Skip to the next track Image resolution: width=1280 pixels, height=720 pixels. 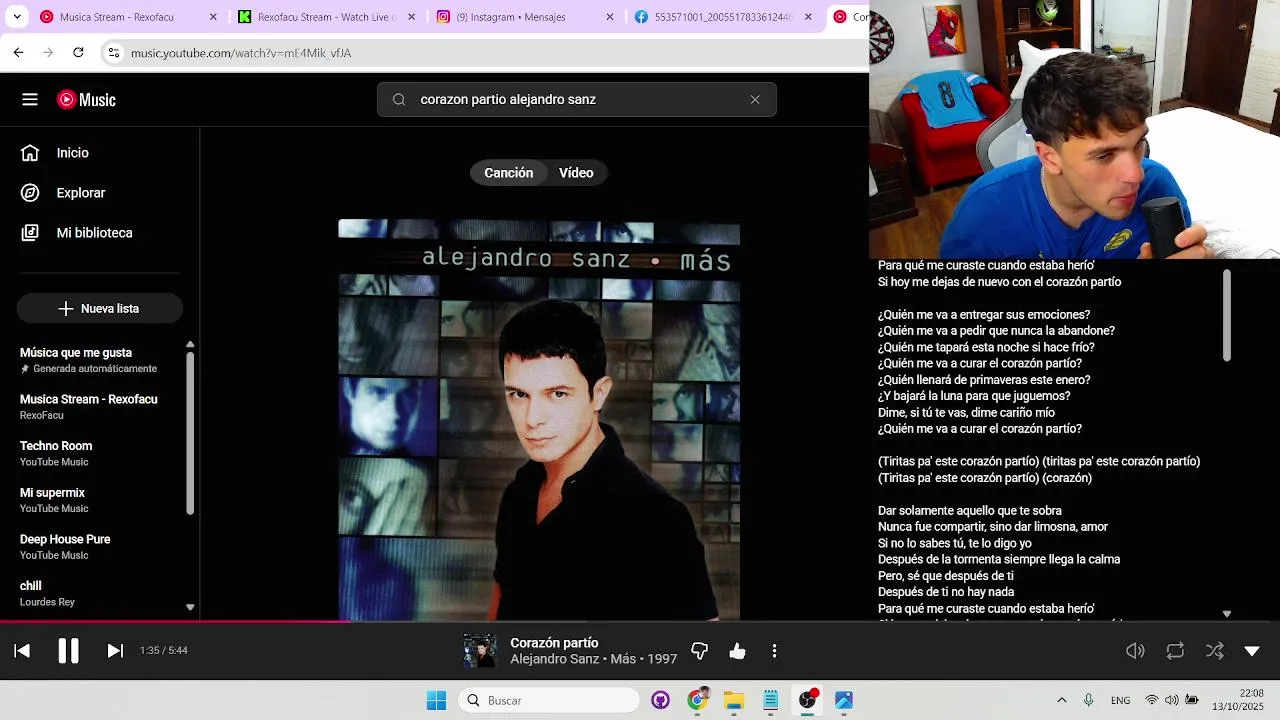(115, 651)
